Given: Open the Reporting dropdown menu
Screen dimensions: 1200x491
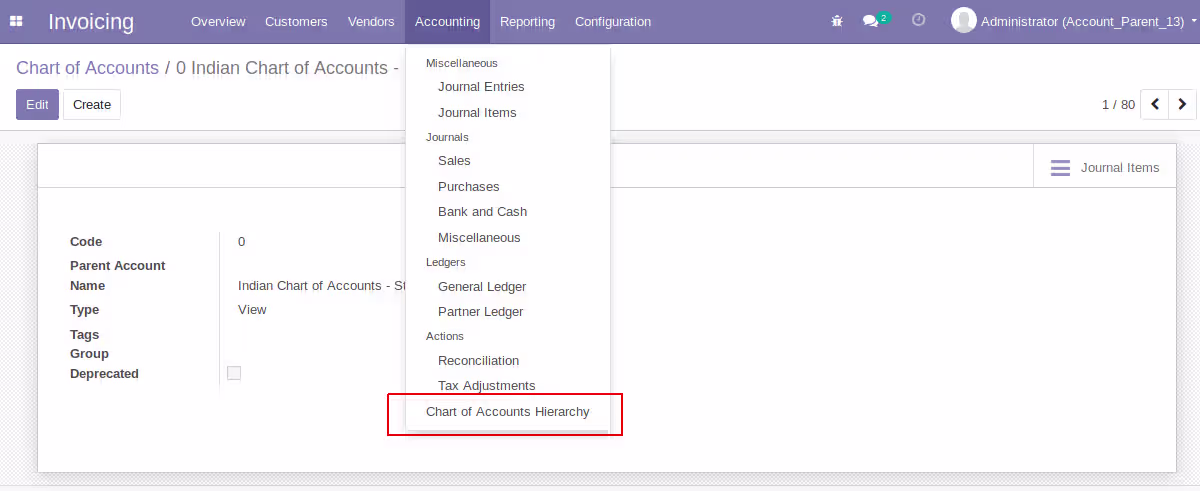Looking at the screenshot, I should coord(528,21).
